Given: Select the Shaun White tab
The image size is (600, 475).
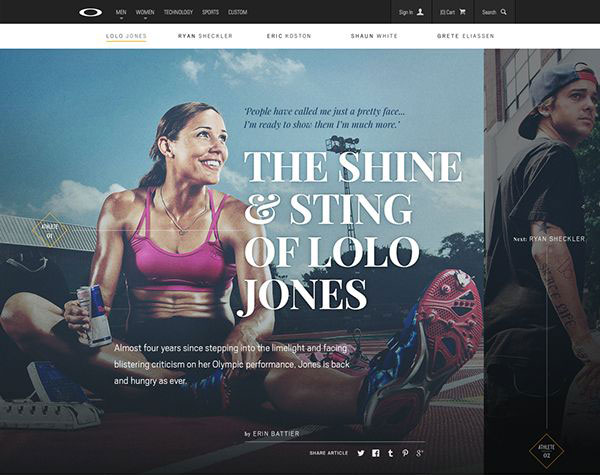Looking at the screenshot, I should 374,36.
